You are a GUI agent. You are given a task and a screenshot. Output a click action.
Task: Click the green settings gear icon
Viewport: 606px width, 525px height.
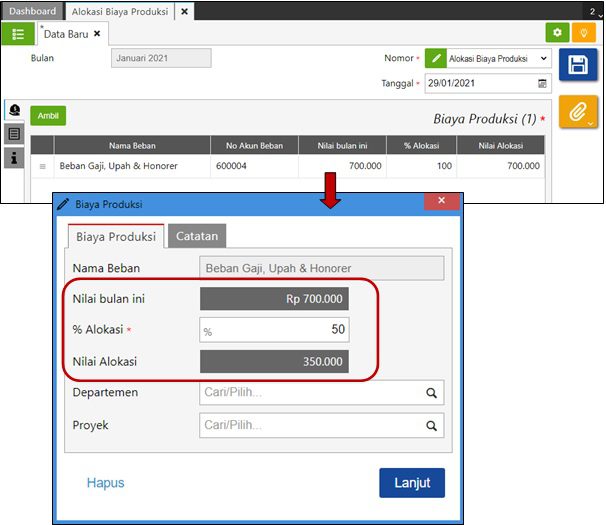(556, 33)
